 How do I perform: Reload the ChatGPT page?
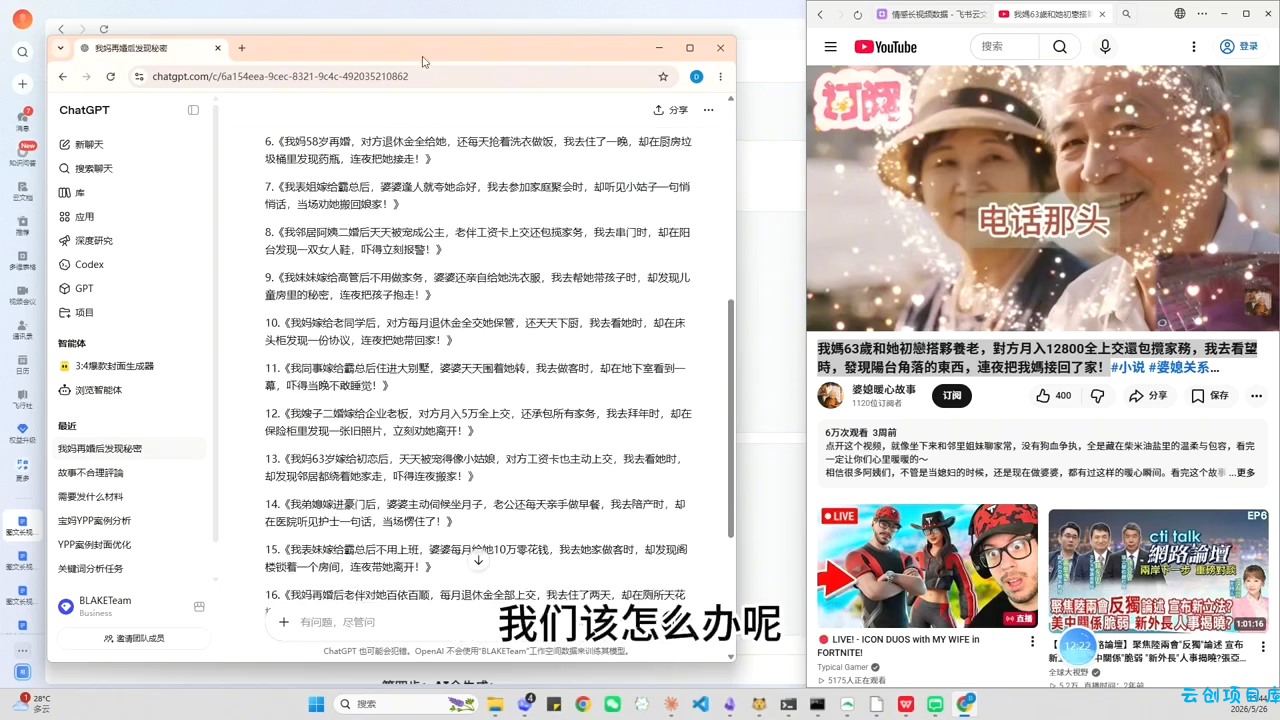[x=110, y=76]
